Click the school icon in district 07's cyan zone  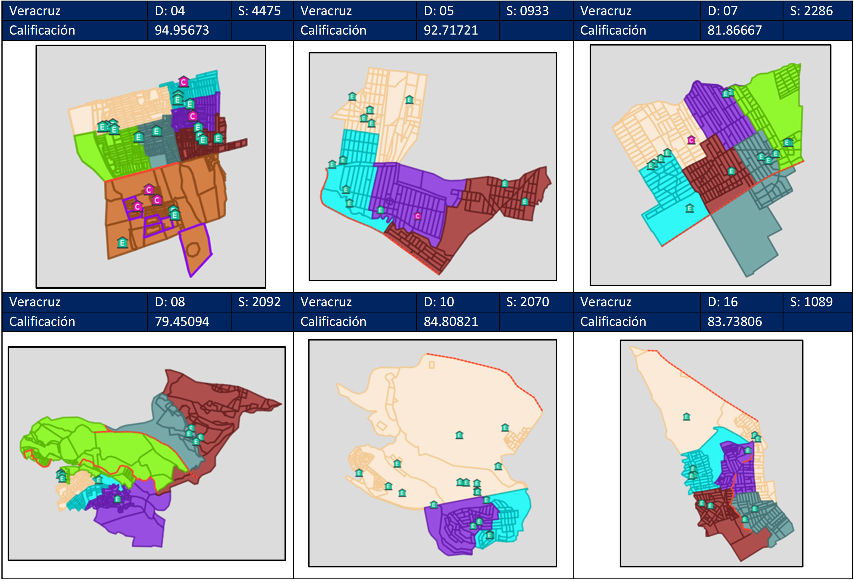(x=689, y=208)
